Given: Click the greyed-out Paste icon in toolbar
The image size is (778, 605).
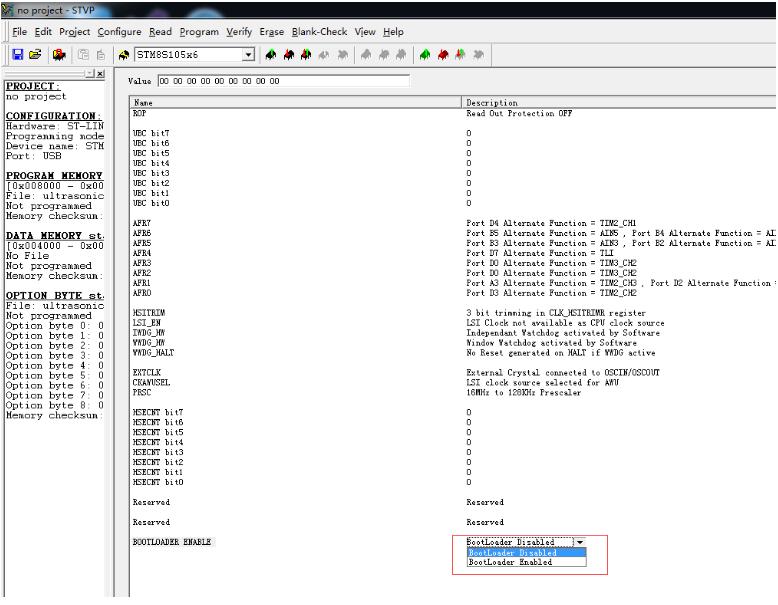Looking at the screenshot, I should [x=101, y=54].
